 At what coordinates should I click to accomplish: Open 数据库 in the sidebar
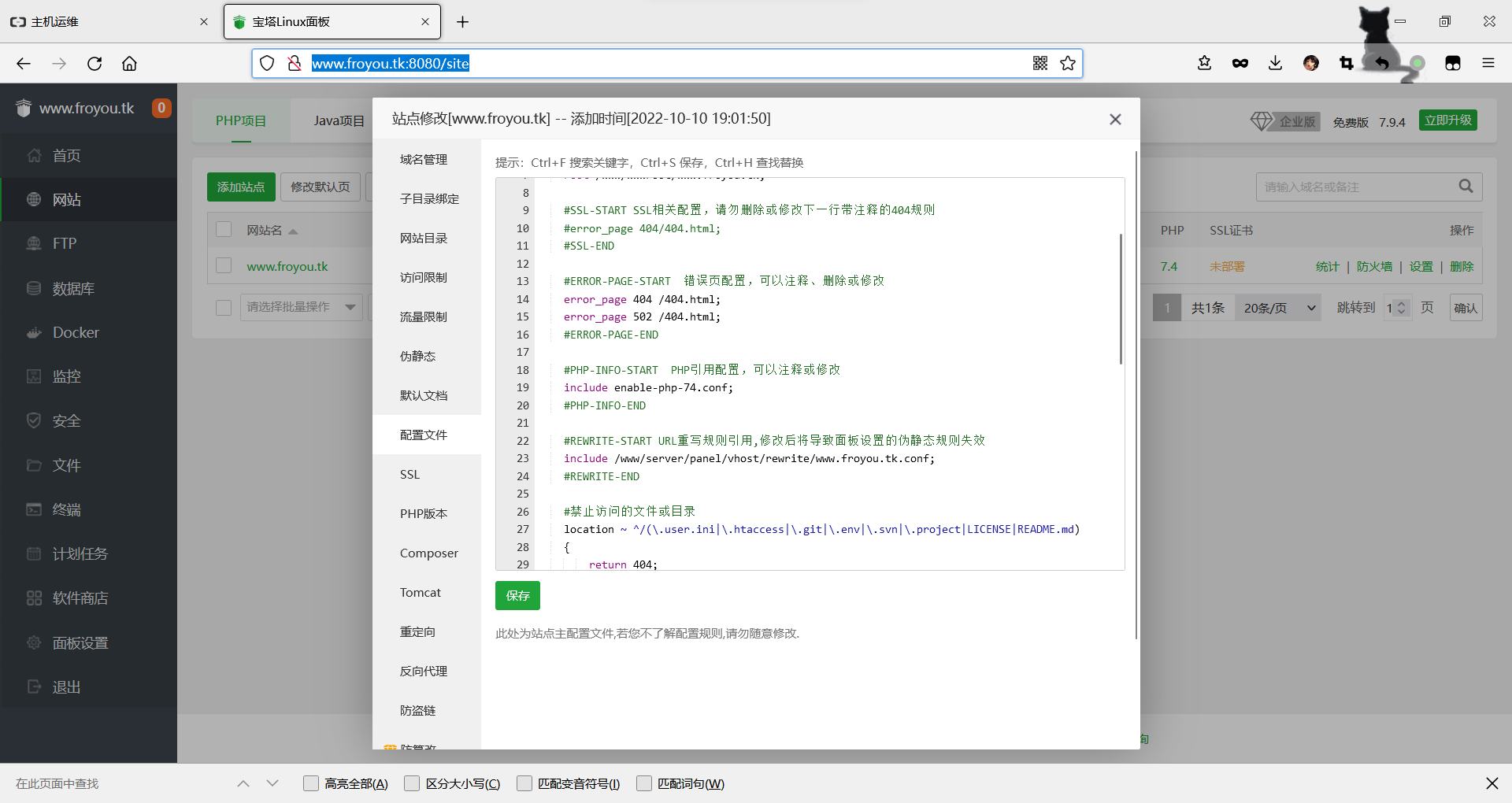[88, 288]
